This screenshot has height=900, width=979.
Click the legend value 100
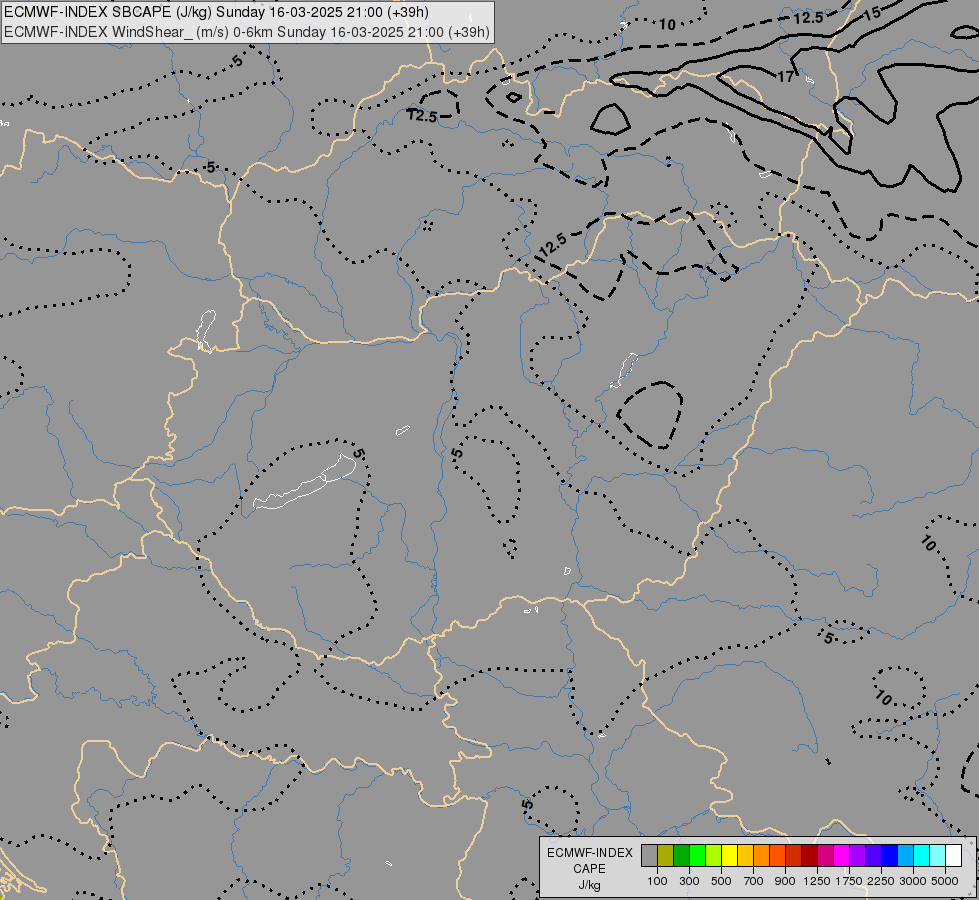coord(657,881)
